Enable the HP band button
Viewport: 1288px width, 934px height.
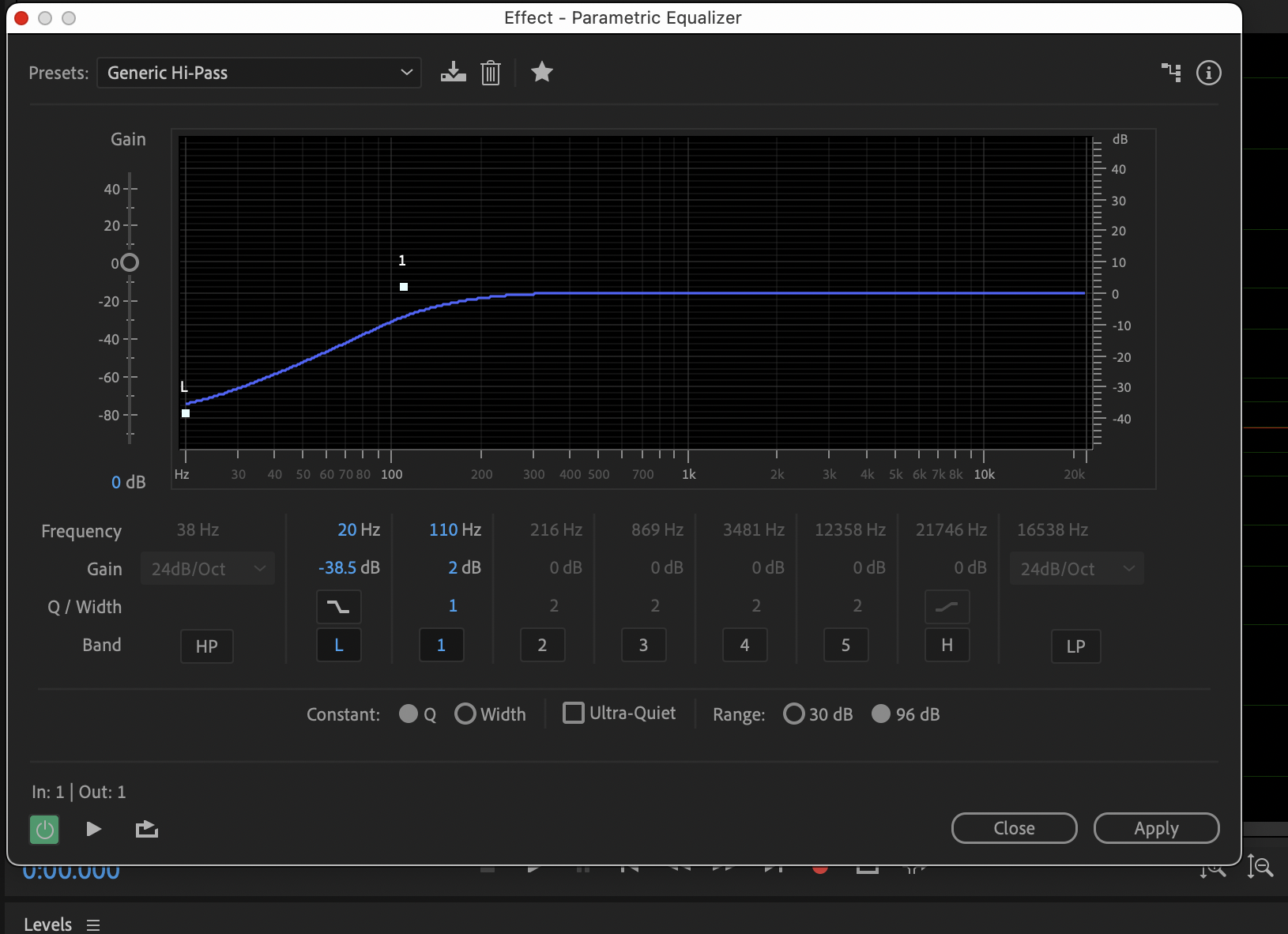[x=206, y=646]
